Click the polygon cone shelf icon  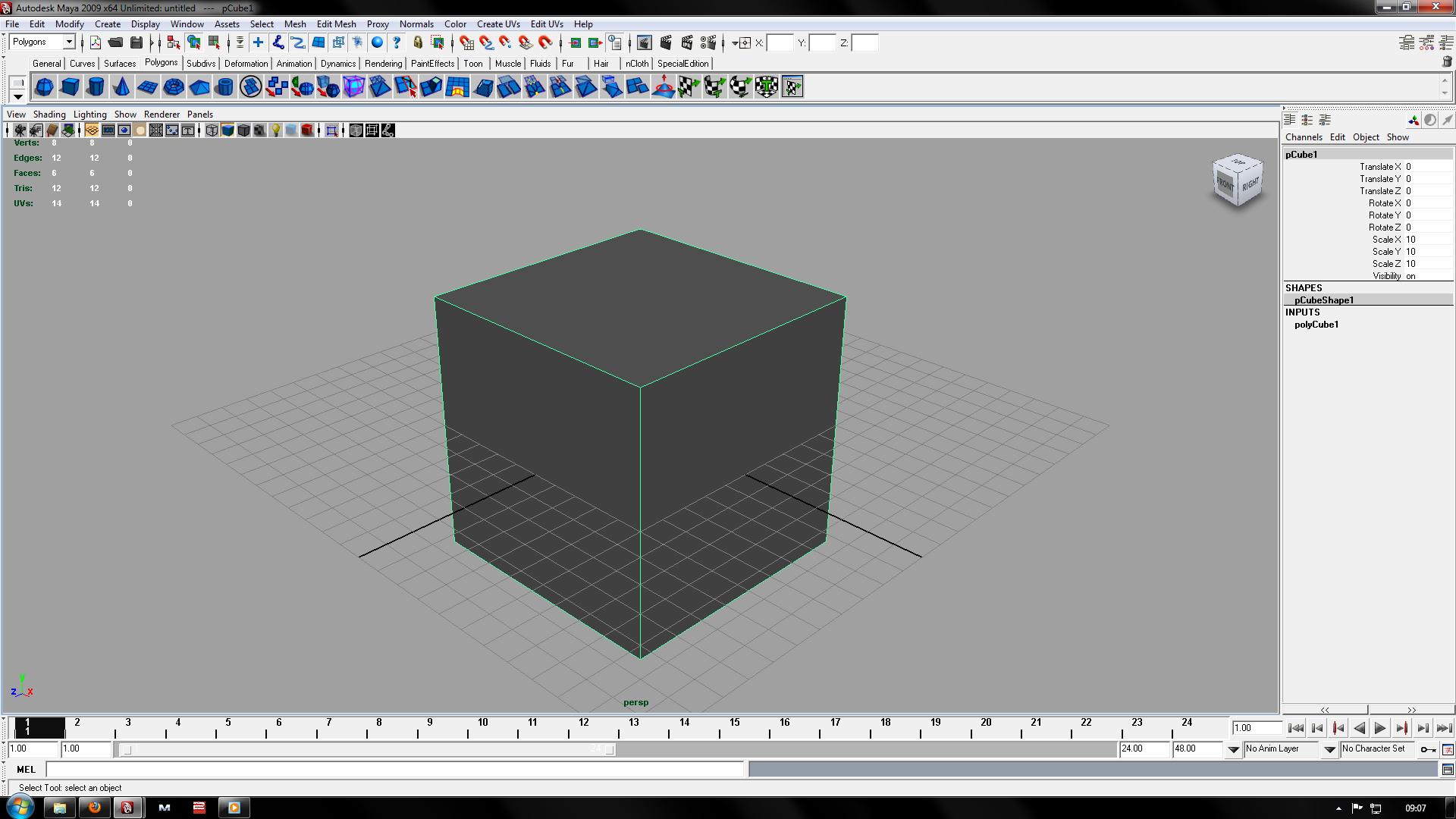click(121, 87)
